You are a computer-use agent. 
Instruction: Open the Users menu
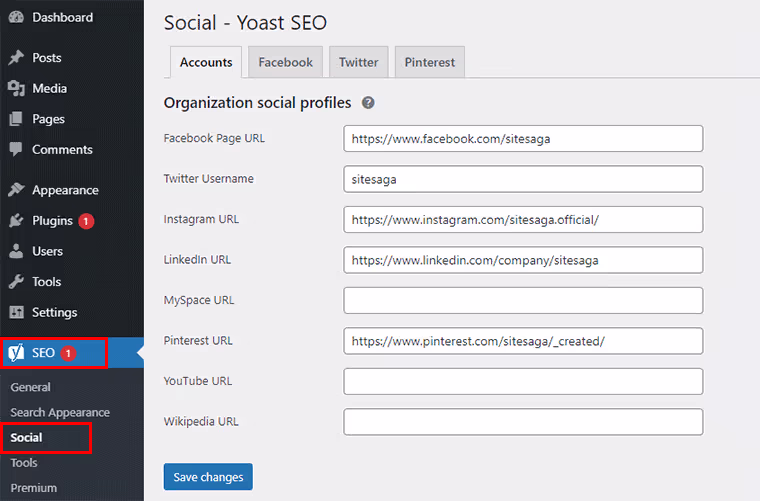[48, 251]
